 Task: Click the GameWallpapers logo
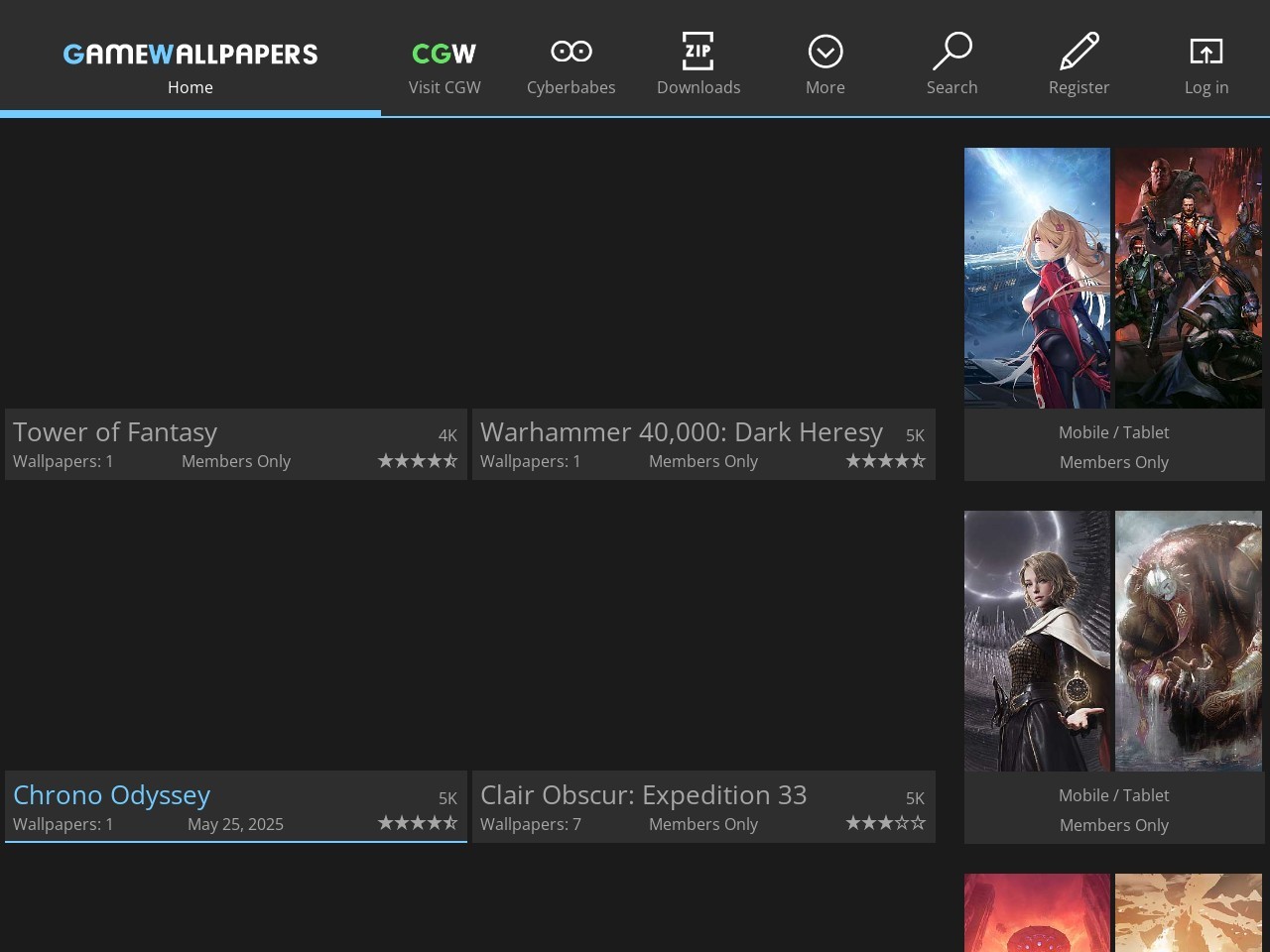tap(190, 54)
